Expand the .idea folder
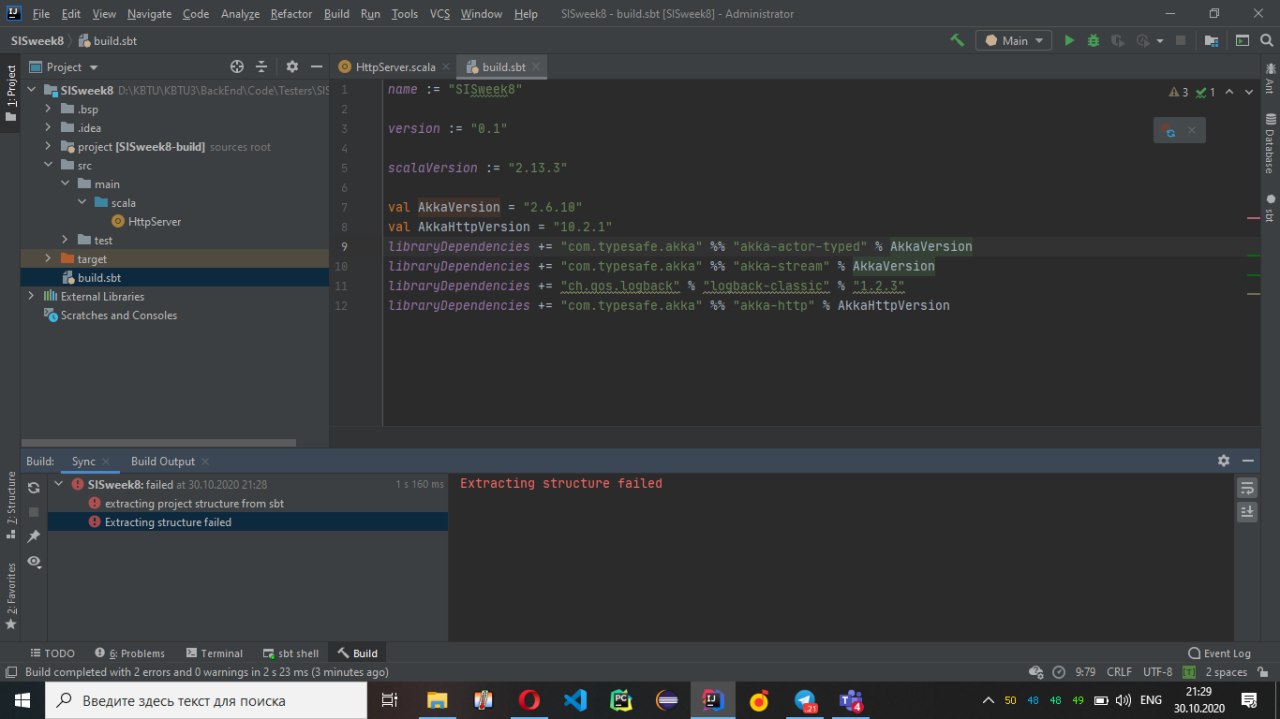 pyautogui.click(x=48, y=128)
